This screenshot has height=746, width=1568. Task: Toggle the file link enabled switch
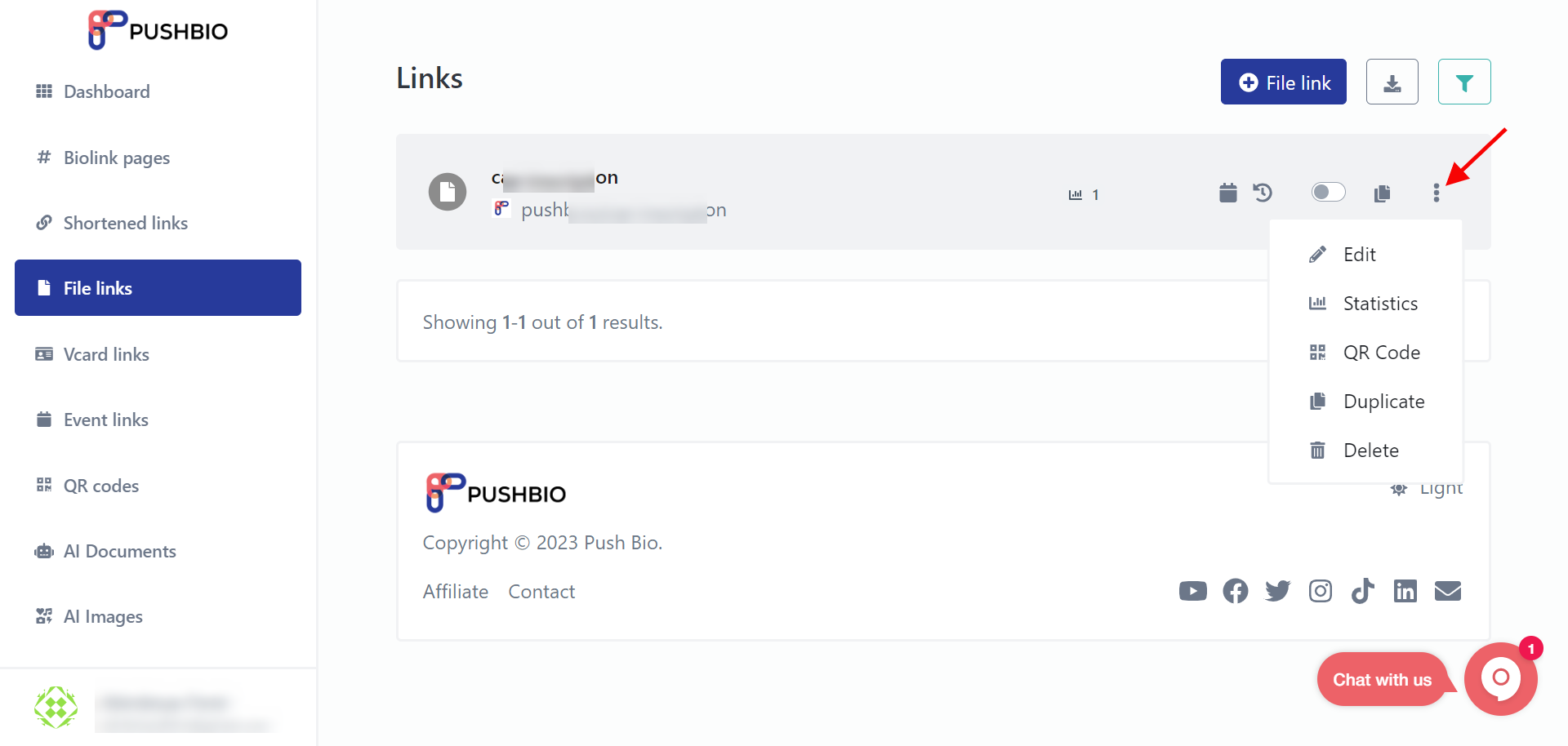click(1328, 192)
